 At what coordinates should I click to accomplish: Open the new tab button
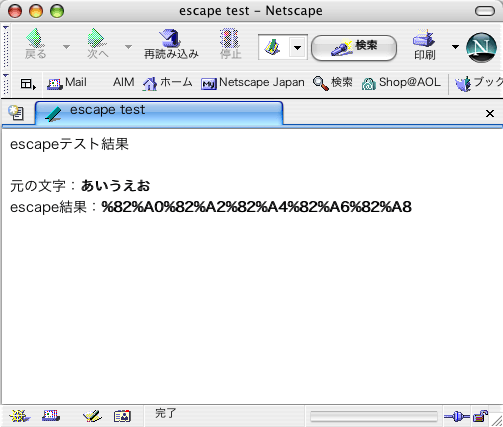[x=16, y=113]
